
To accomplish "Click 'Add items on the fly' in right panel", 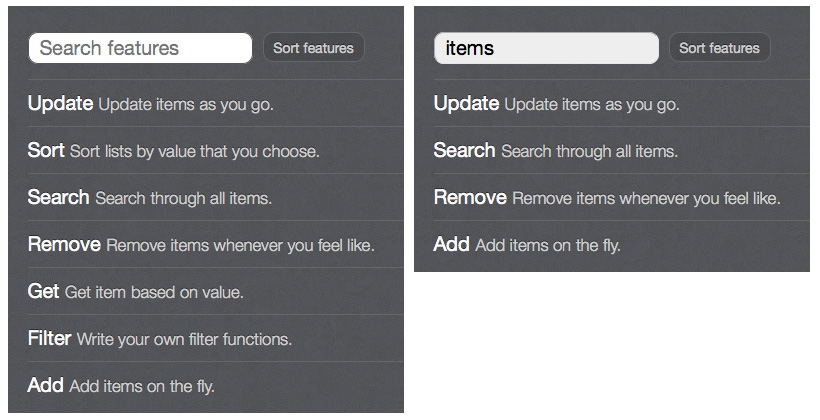I will click(548, 245).
